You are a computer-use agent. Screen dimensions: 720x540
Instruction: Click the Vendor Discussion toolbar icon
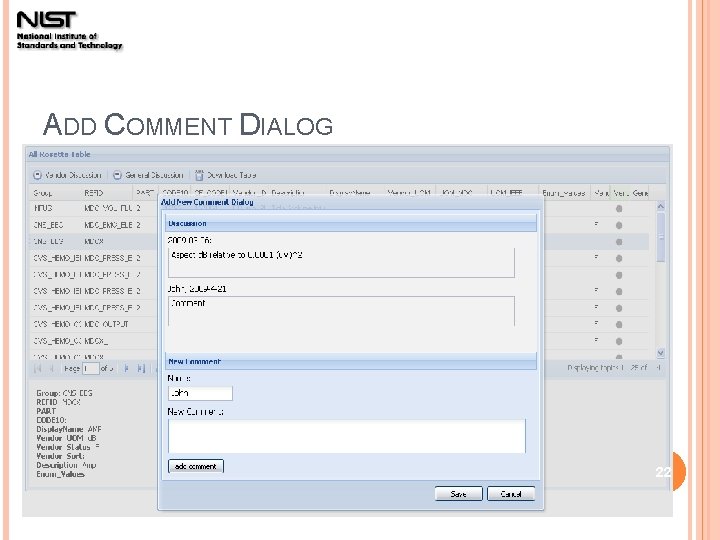pos(38,175)
